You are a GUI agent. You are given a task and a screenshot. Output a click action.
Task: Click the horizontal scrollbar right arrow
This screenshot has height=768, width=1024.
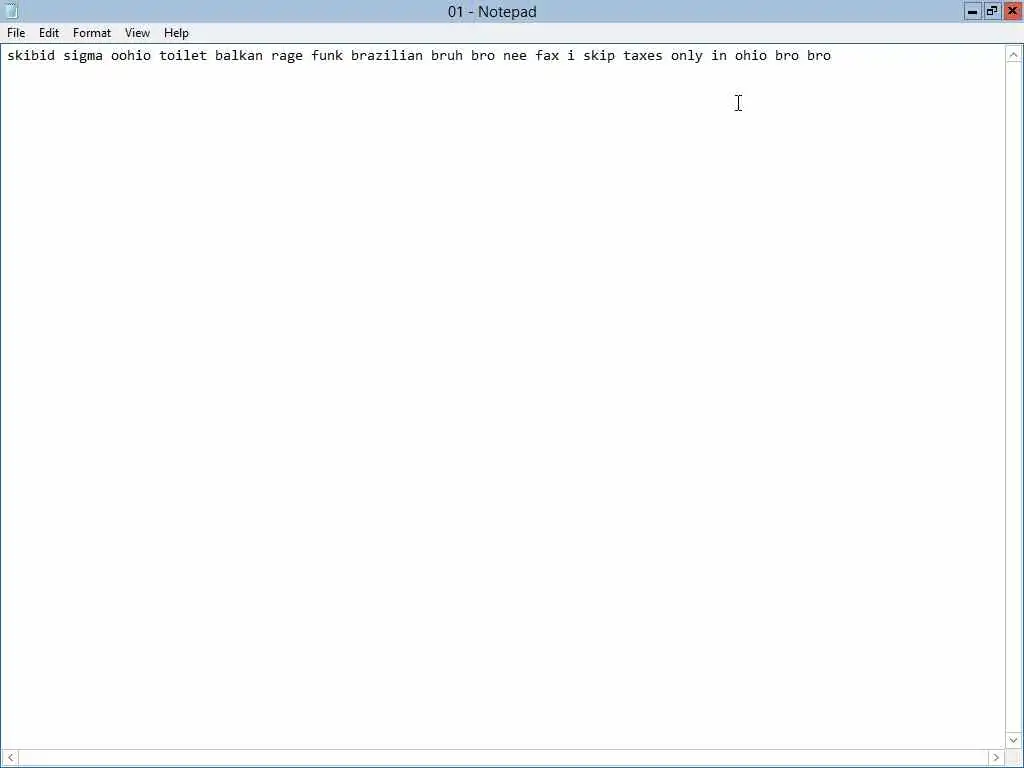click(x=996, y=758)
